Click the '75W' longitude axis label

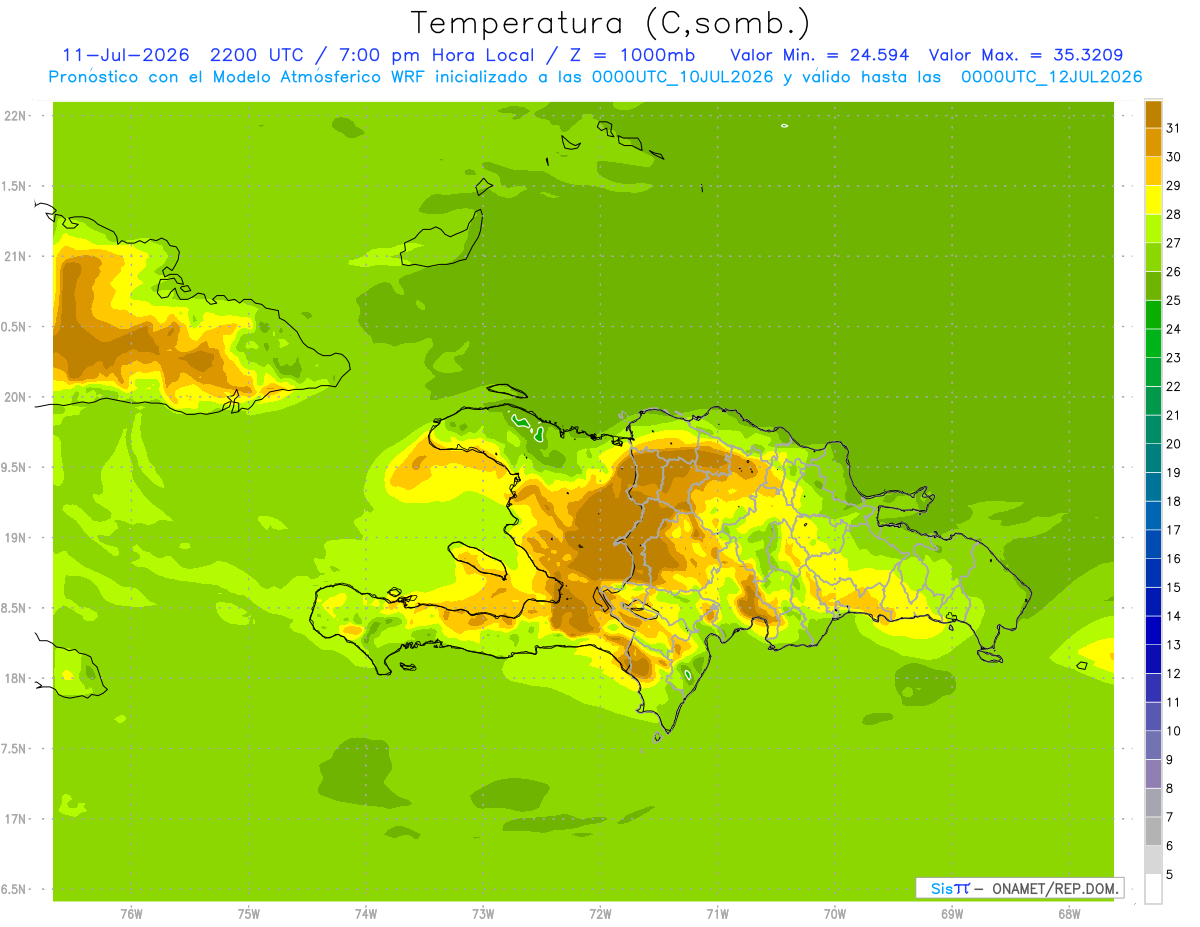(x=249, y=913)
